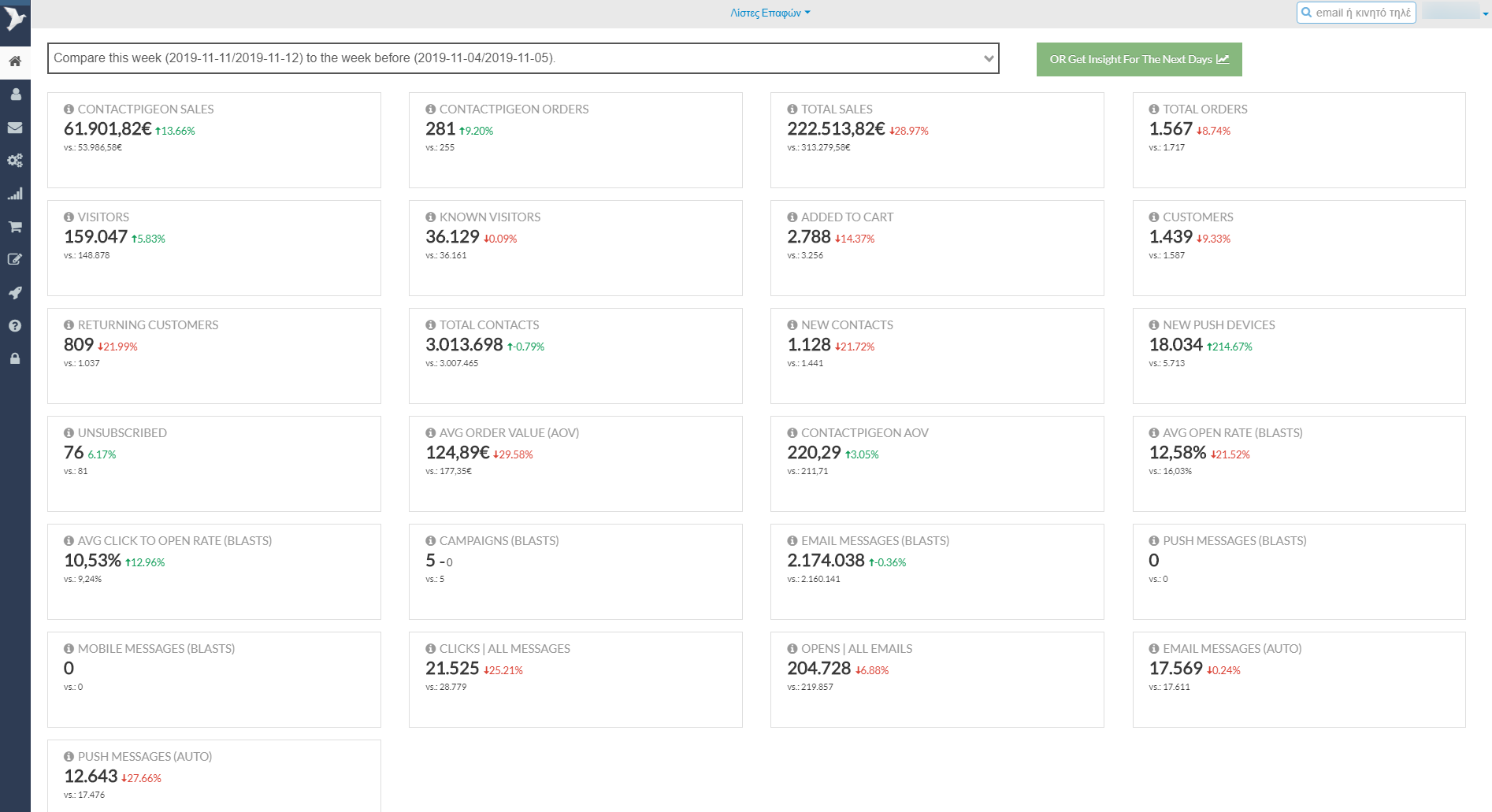Open the Shopping cart sidebar icon
Image resolution: width=1492 pixels, height=812 pixels.
tap(15, 227)
